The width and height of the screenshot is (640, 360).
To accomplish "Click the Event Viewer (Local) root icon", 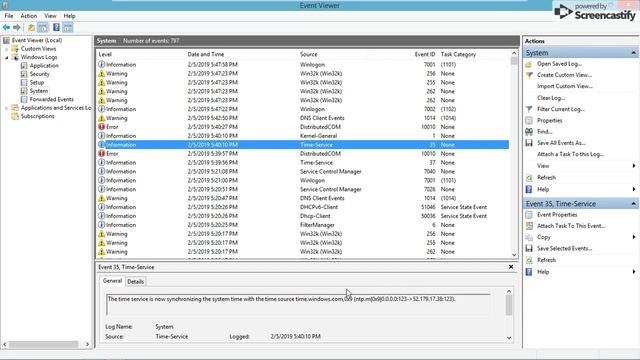I will [6, 40].
